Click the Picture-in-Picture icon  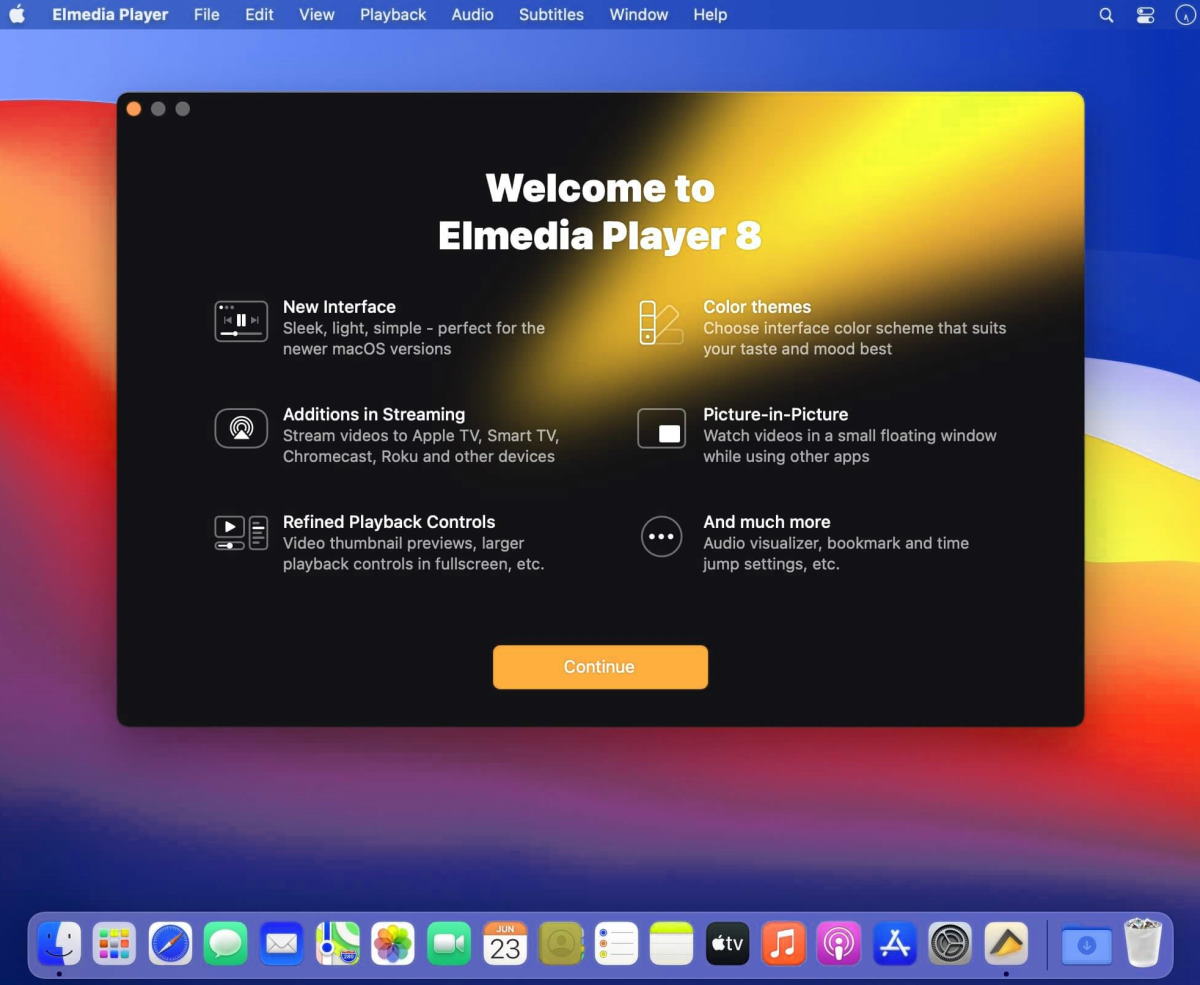pyautogui.click(x=661, y=429)
